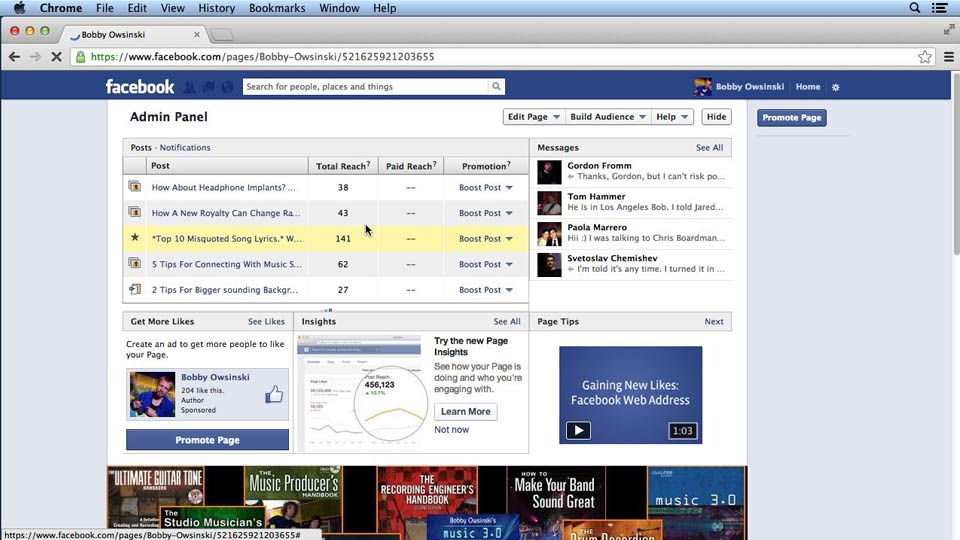Click the page vertical scrollbar
The height and width of the screenshot is (540, 960).
tap(955, 163)
